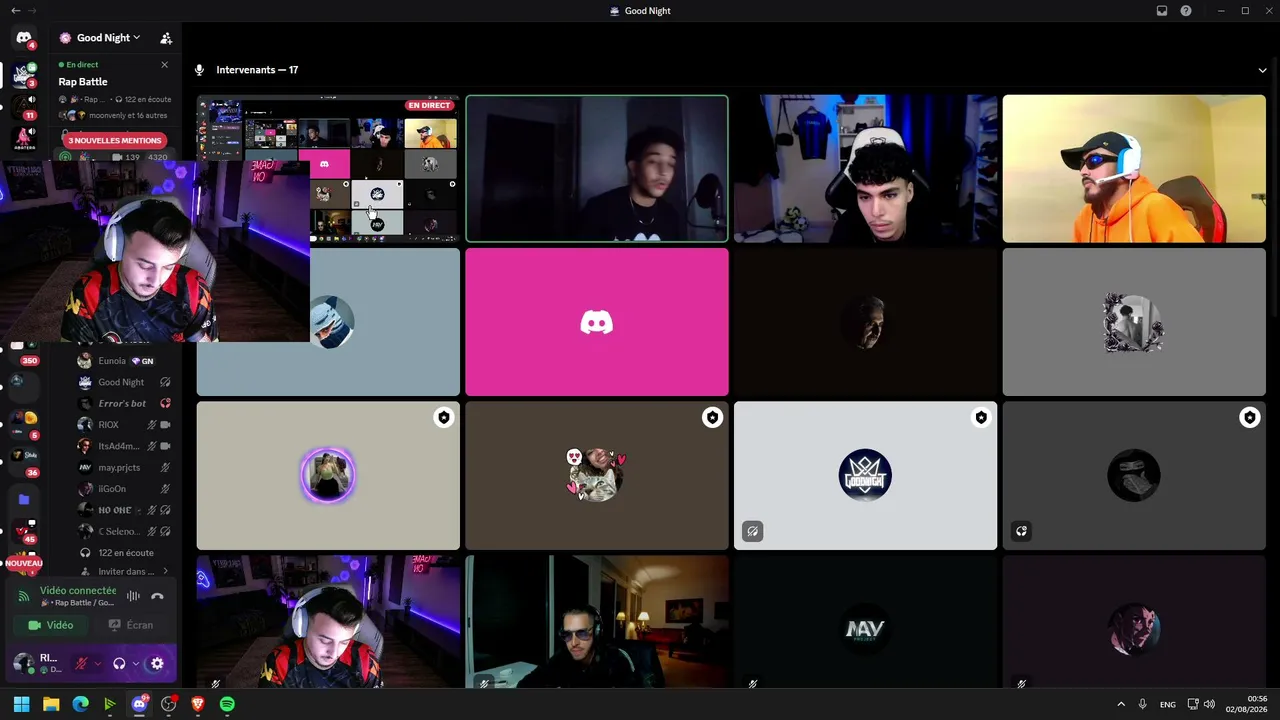Open the server with badge 11

pyautogui.click(x=23, y=106)
